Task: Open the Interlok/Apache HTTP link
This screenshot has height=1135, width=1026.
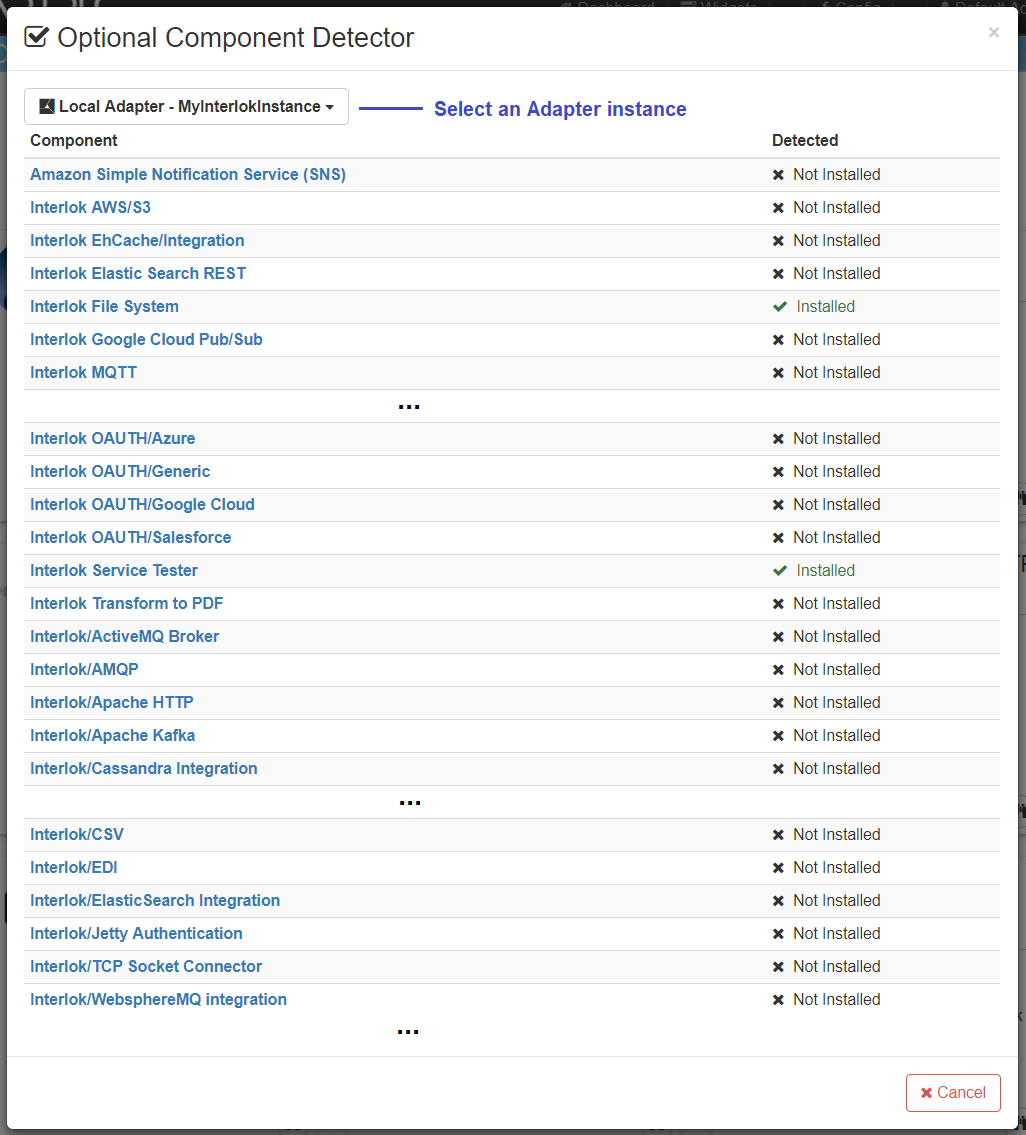Action: click(112, 703)
